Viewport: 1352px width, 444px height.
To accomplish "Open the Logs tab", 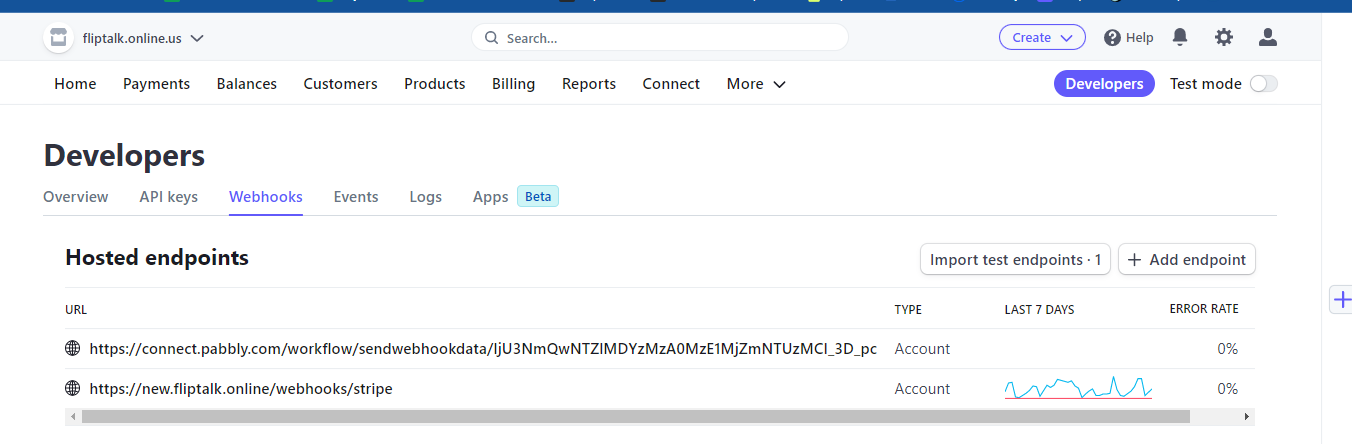I will tap(425, 197).
